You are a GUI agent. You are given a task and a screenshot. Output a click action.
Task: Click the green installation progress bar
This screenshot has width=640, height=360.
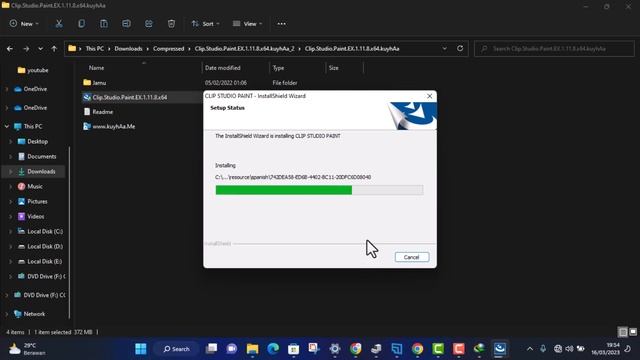coord(319,190)
